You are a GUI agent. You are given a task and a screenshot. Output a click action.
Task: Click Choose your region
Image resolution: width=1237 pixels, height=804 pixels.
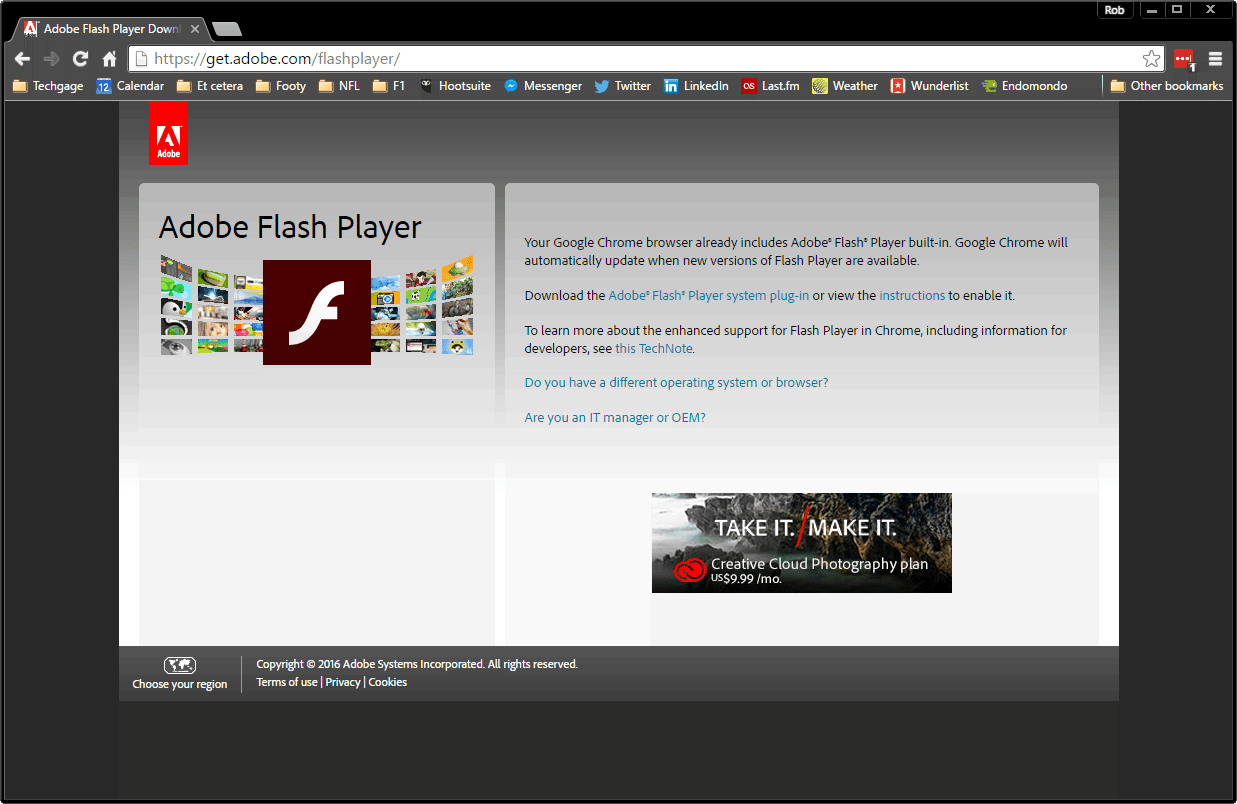click(180, 685)
